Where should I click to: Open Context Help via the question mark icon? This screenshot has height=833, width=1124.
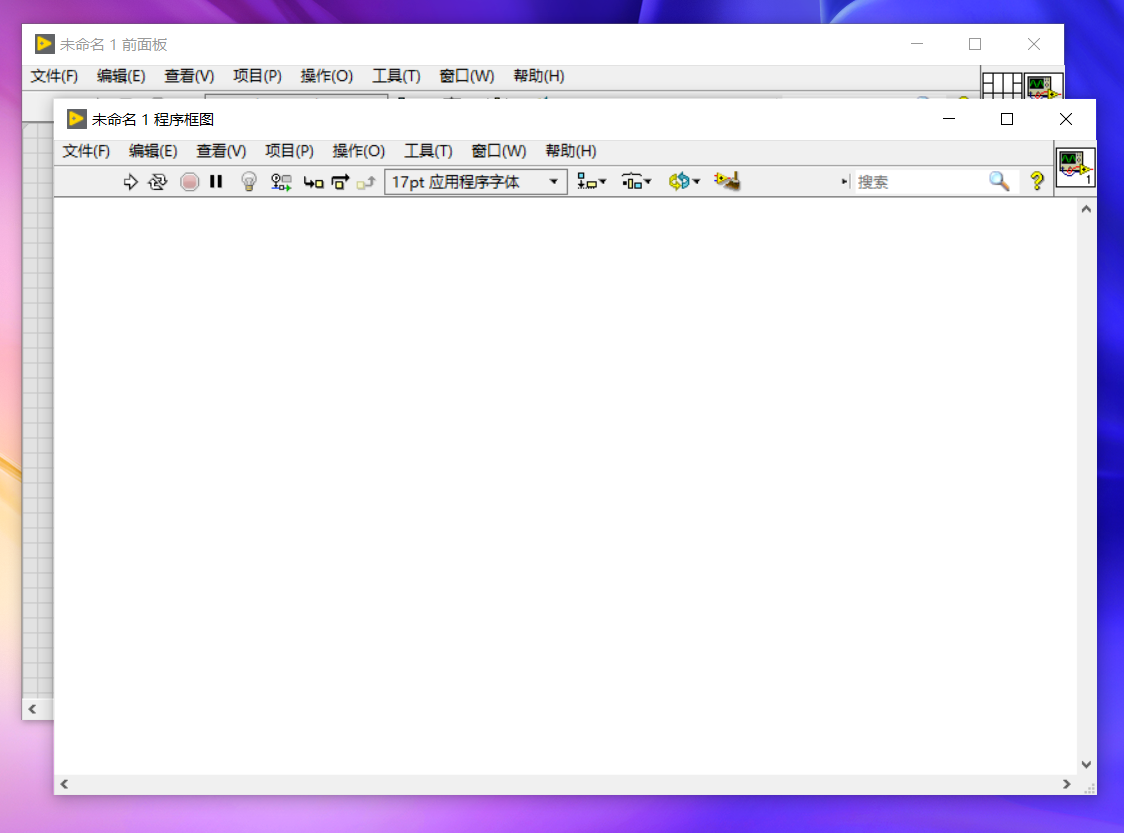point(1037,182)
